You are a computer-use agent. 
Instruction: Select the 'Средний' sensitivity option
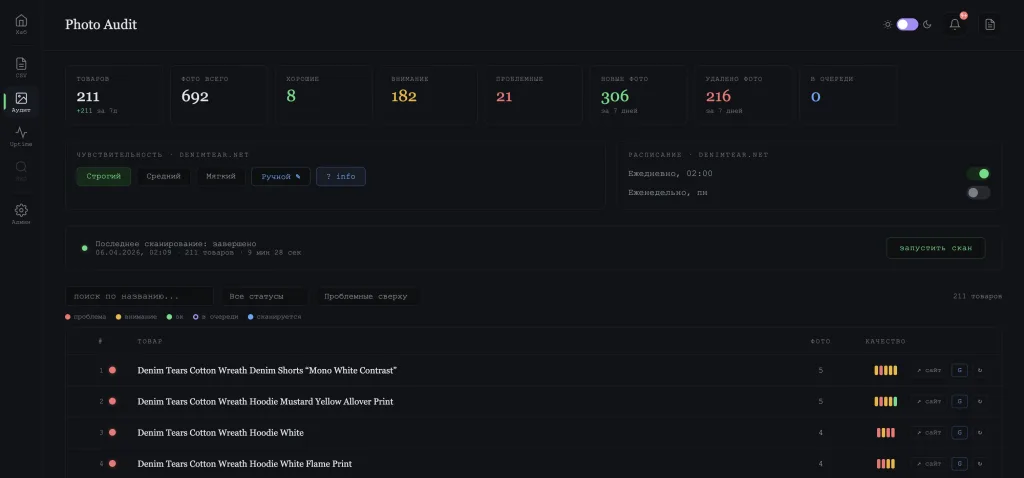(163, 176)
